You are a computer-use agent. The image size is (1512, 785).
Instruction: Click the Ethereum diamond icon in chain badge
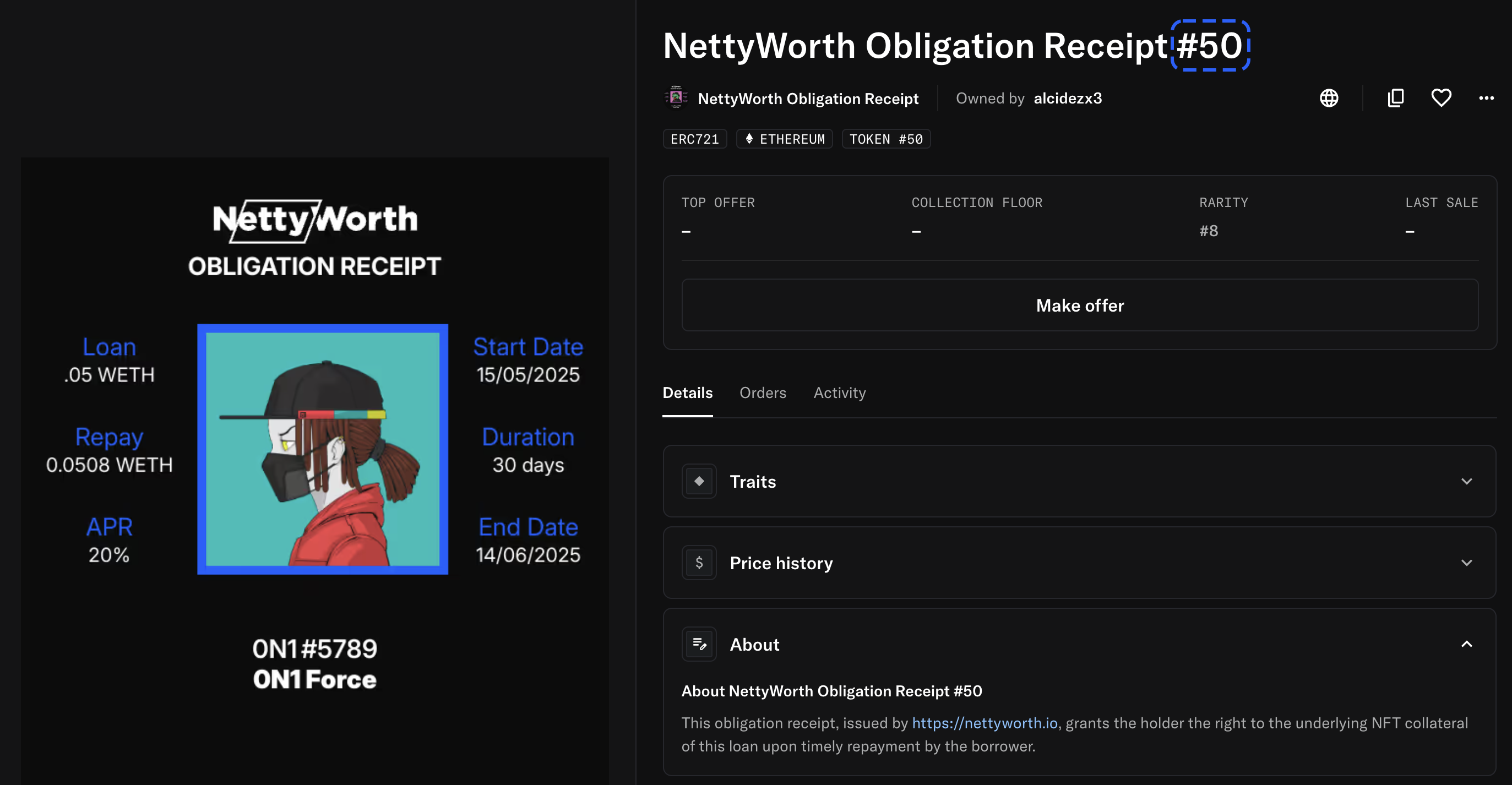coord(749,139)
